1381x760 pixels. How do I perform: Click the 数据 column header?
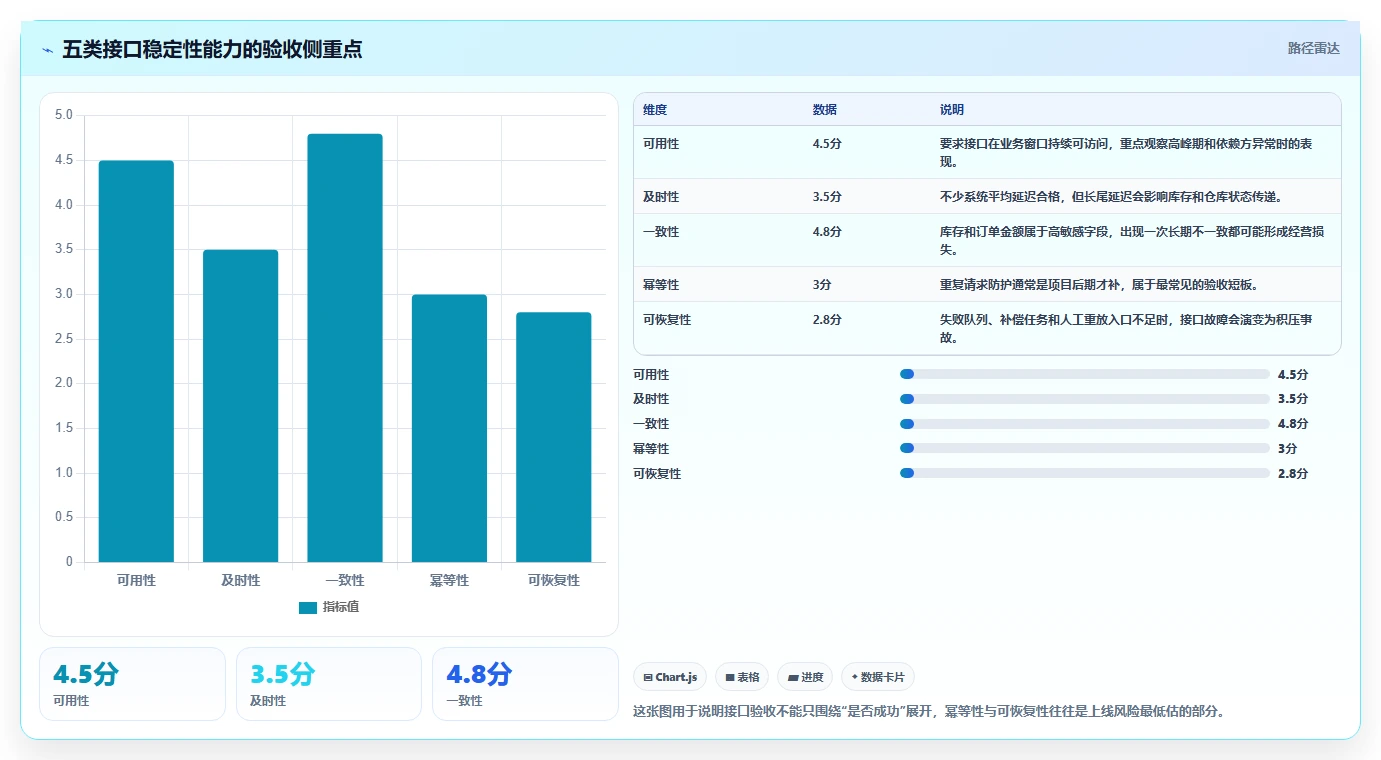tap(825, 109)
